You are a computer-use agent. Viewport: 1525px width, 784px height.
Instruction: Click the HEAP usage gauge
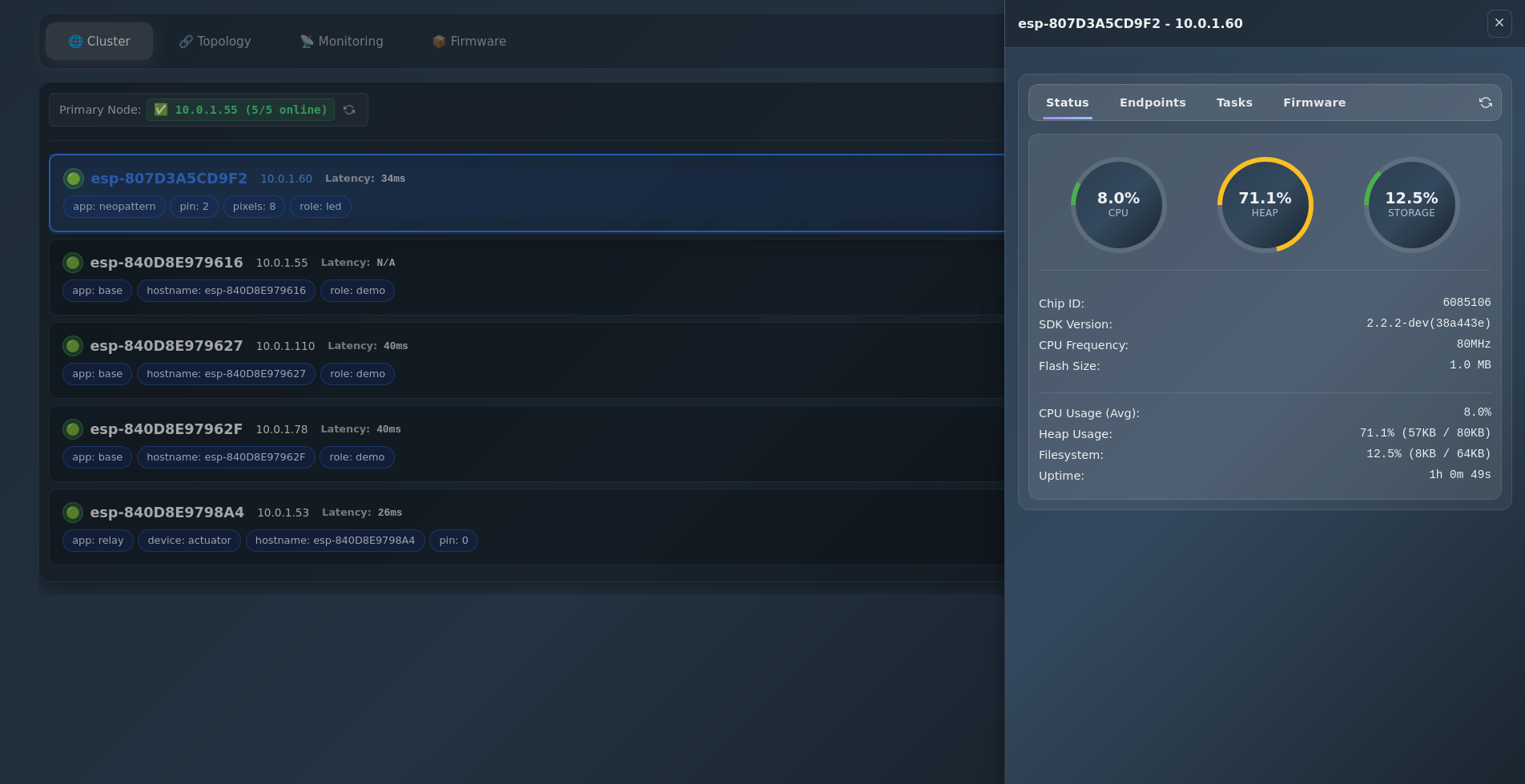pyautogui.click(x=1265, y=205)
